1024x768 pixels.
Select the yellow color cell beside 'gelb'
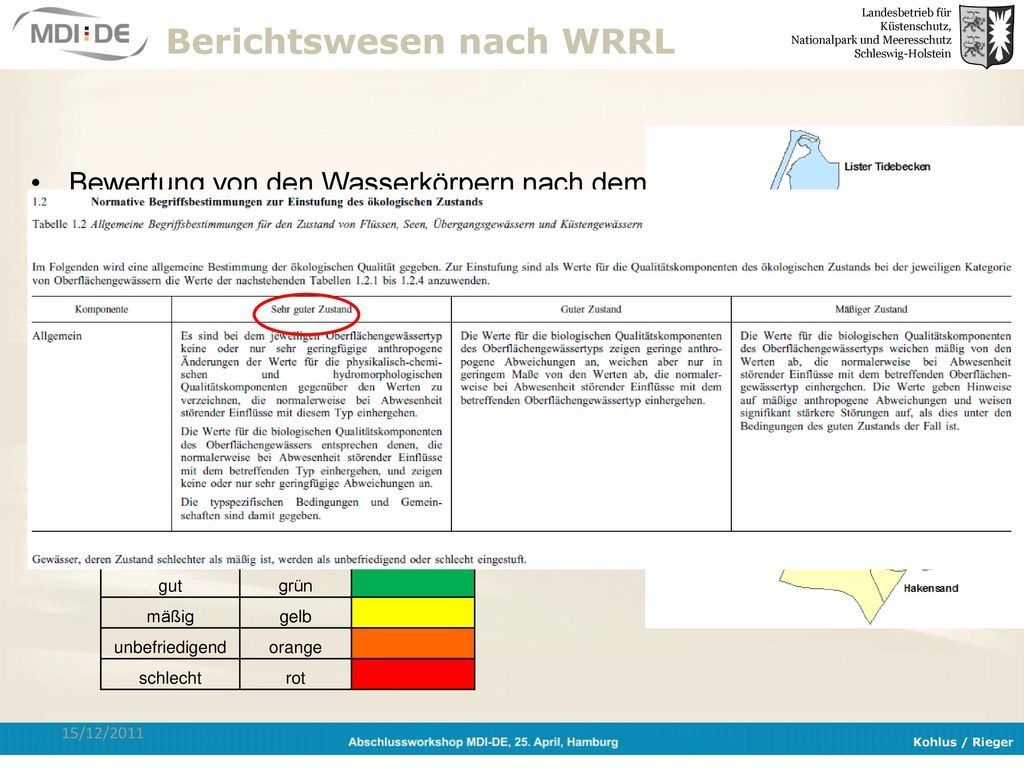click(x=413, y=613)
